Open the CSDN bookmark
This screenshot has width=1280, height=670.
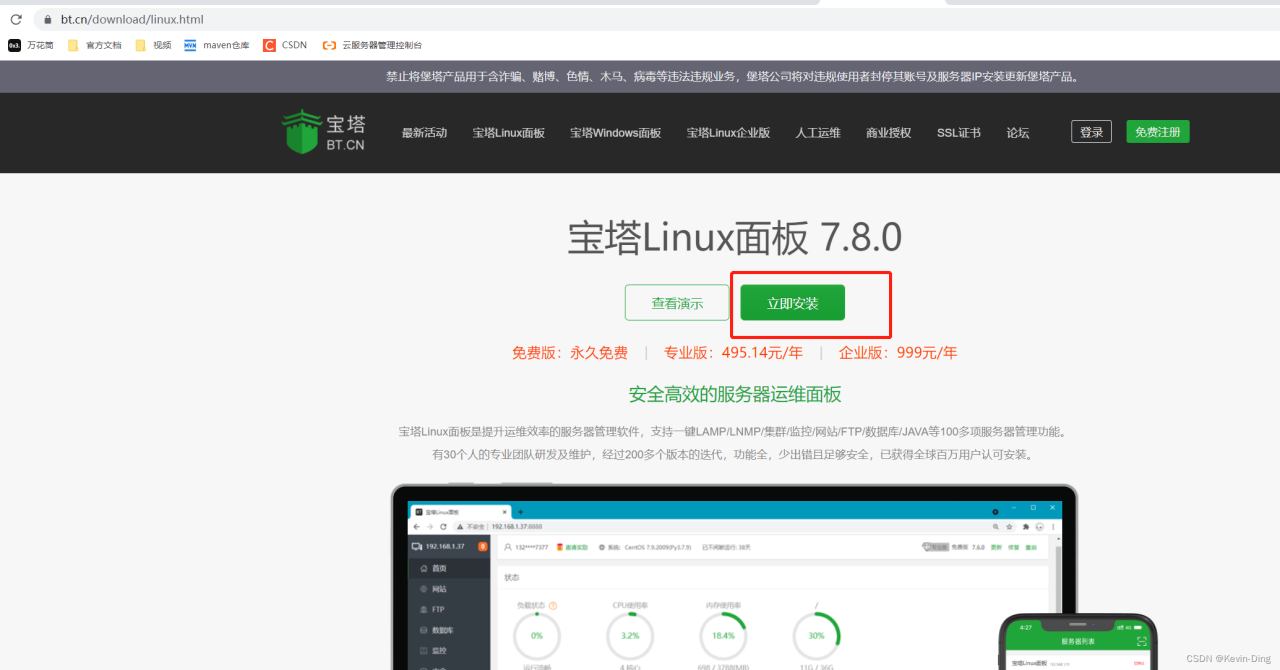(x=283, y=45)
